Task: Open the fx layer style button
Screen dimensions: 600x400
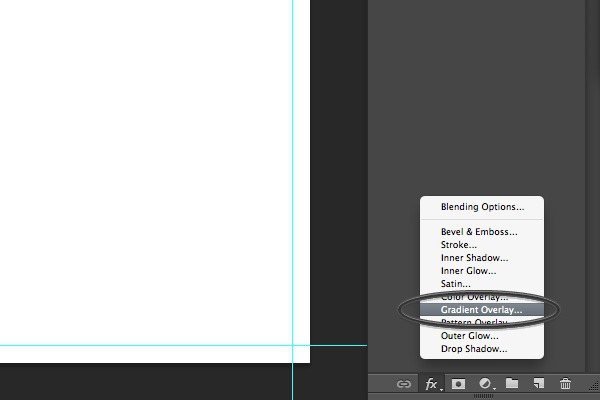Action: pos(432,384)
